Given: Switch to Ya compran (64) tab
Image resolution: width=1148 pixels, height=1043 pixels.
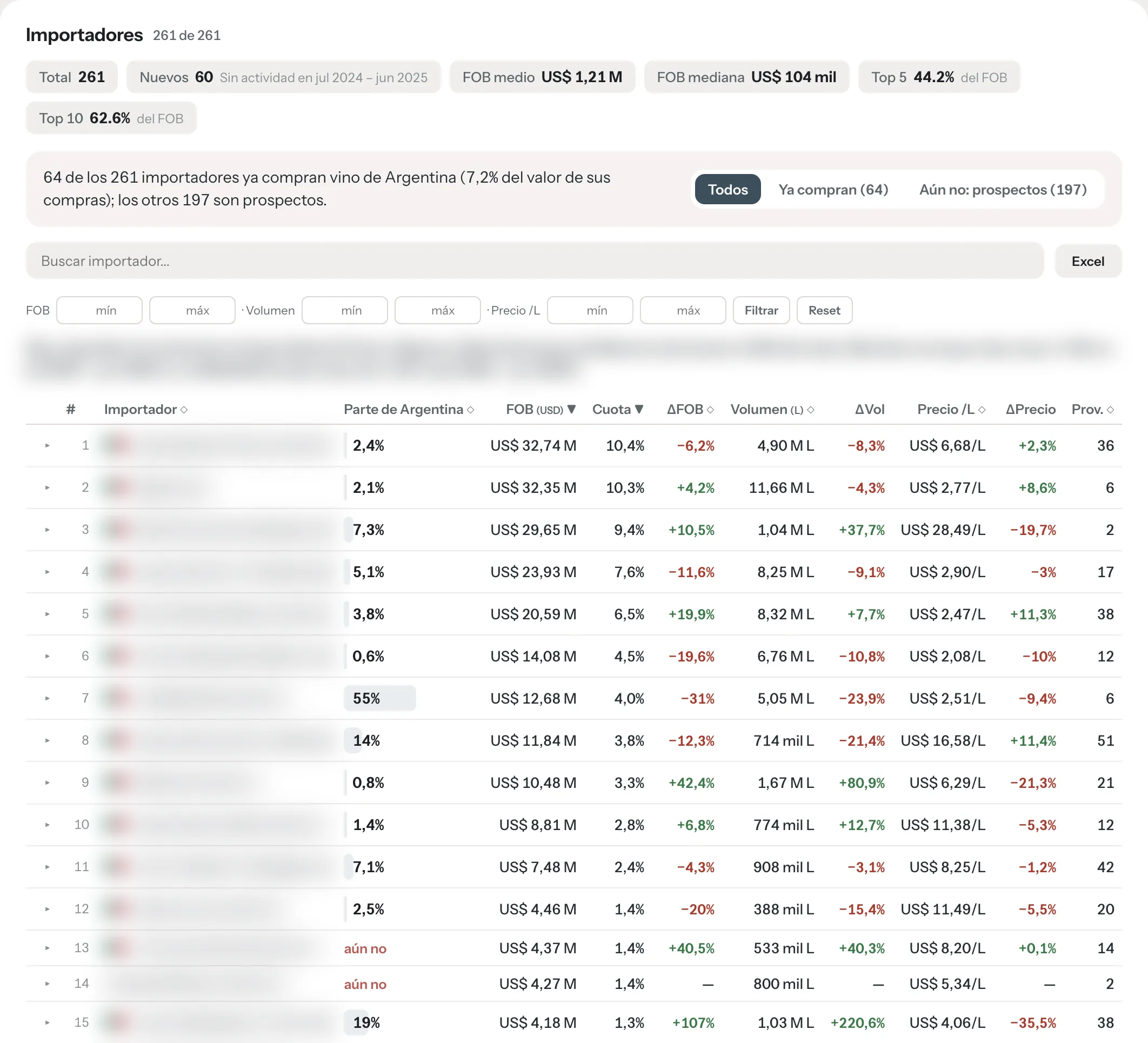Looking at the screenshot, I should click(833, 190).
